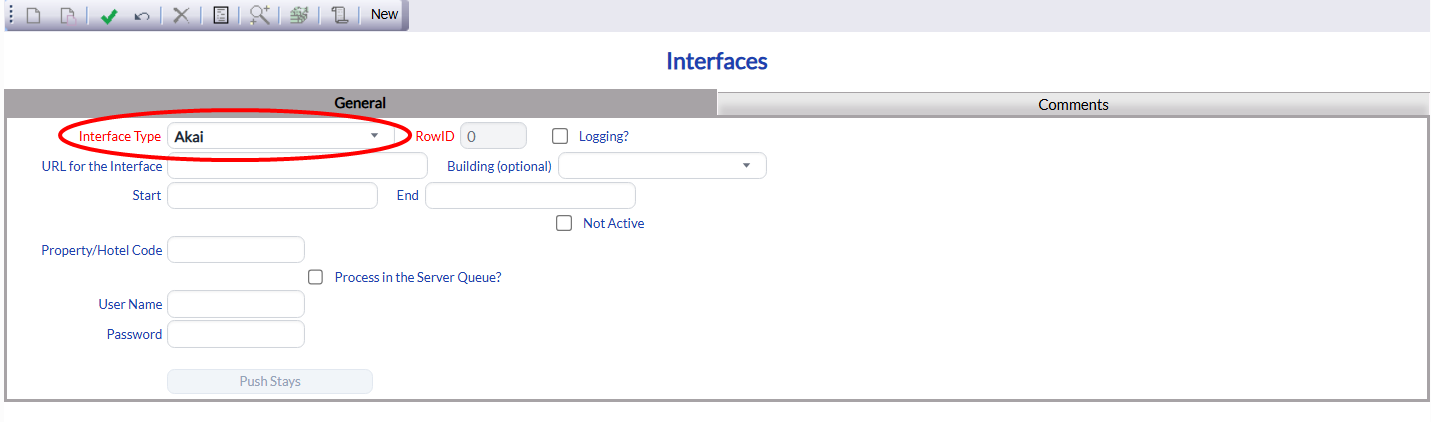Click the copy record icon in toolbar
1431x422 pixels.
tap(67, 15)
